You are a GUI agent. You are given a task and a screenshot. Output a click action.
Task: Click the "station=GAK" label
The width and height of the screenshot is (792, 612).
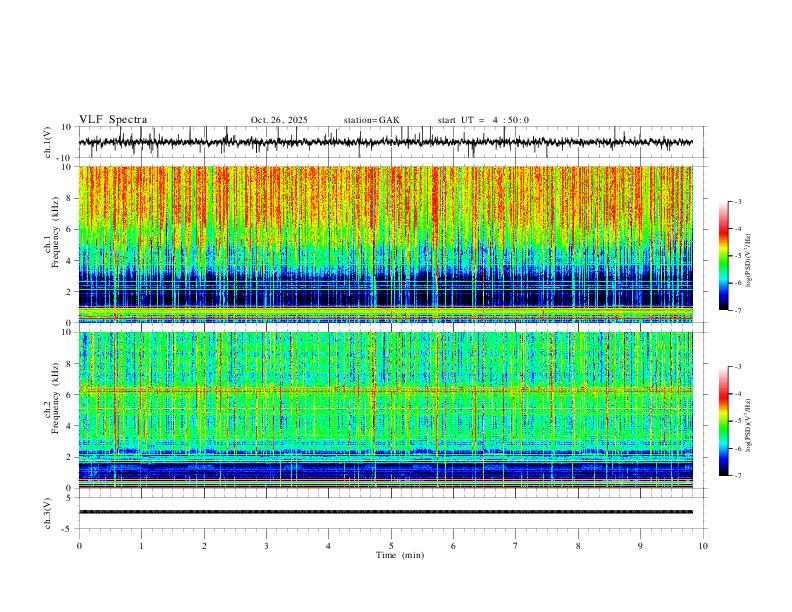371,120
